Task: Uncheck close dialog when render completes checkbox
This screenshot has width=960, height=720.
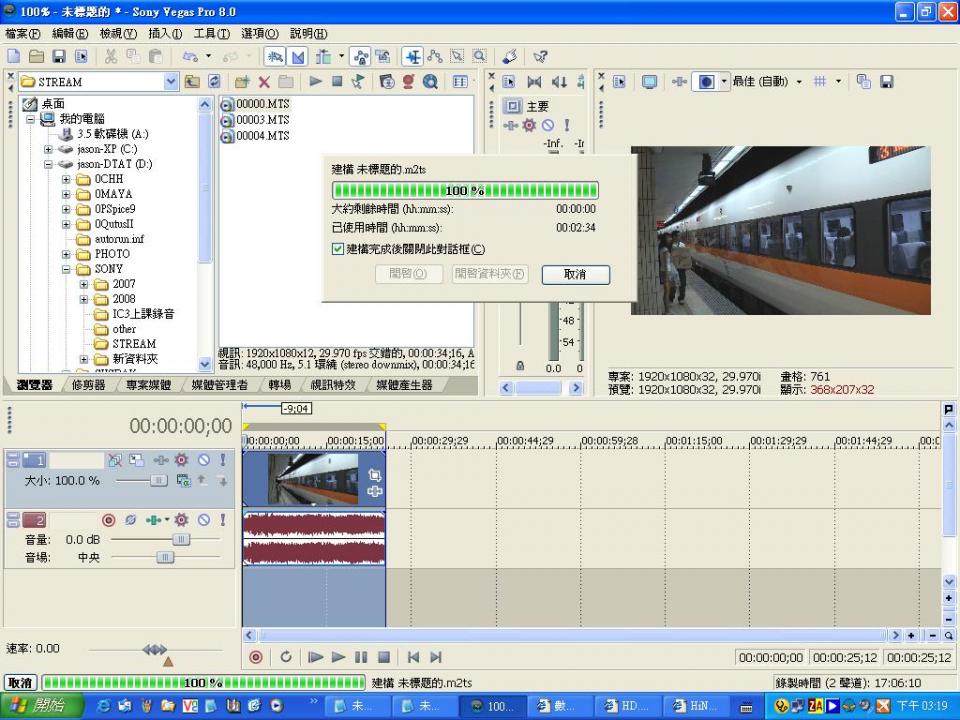Action: 338,249
